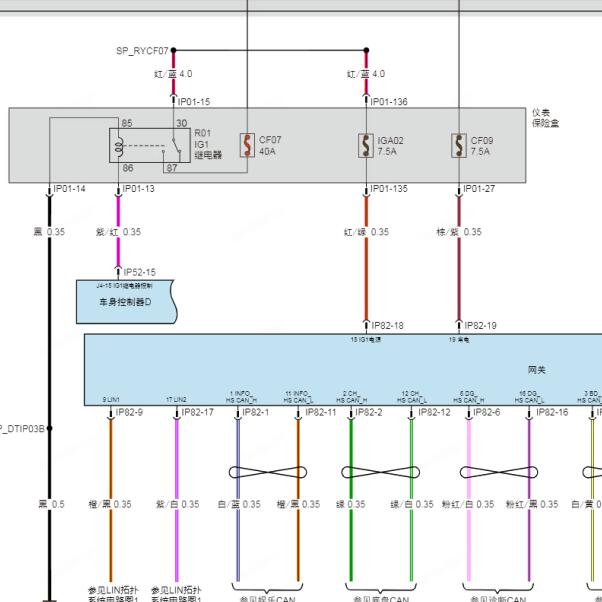Select the IP01-135 connector label
Viewport: 602px width, 602px height.
pos(389,189)
